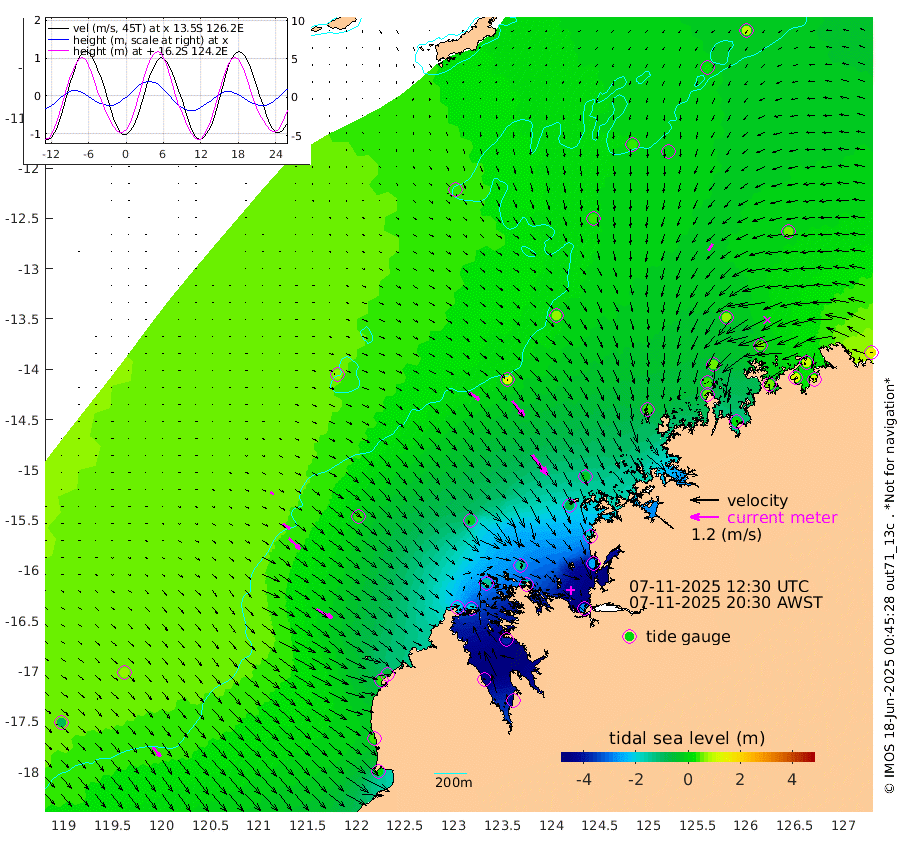Click tide gauge circle near 12.6S 126.4E
The width and height of the screenshot is (900, 846).
click(x=788, y=231)
